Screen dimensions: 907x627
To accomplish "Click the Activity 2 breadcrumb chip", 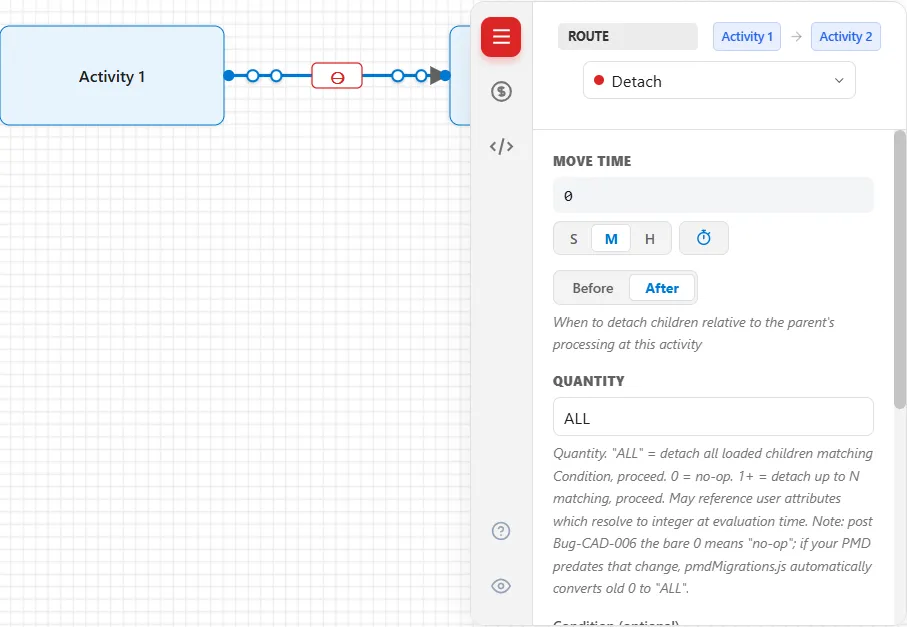I will [x=846, y=36].
